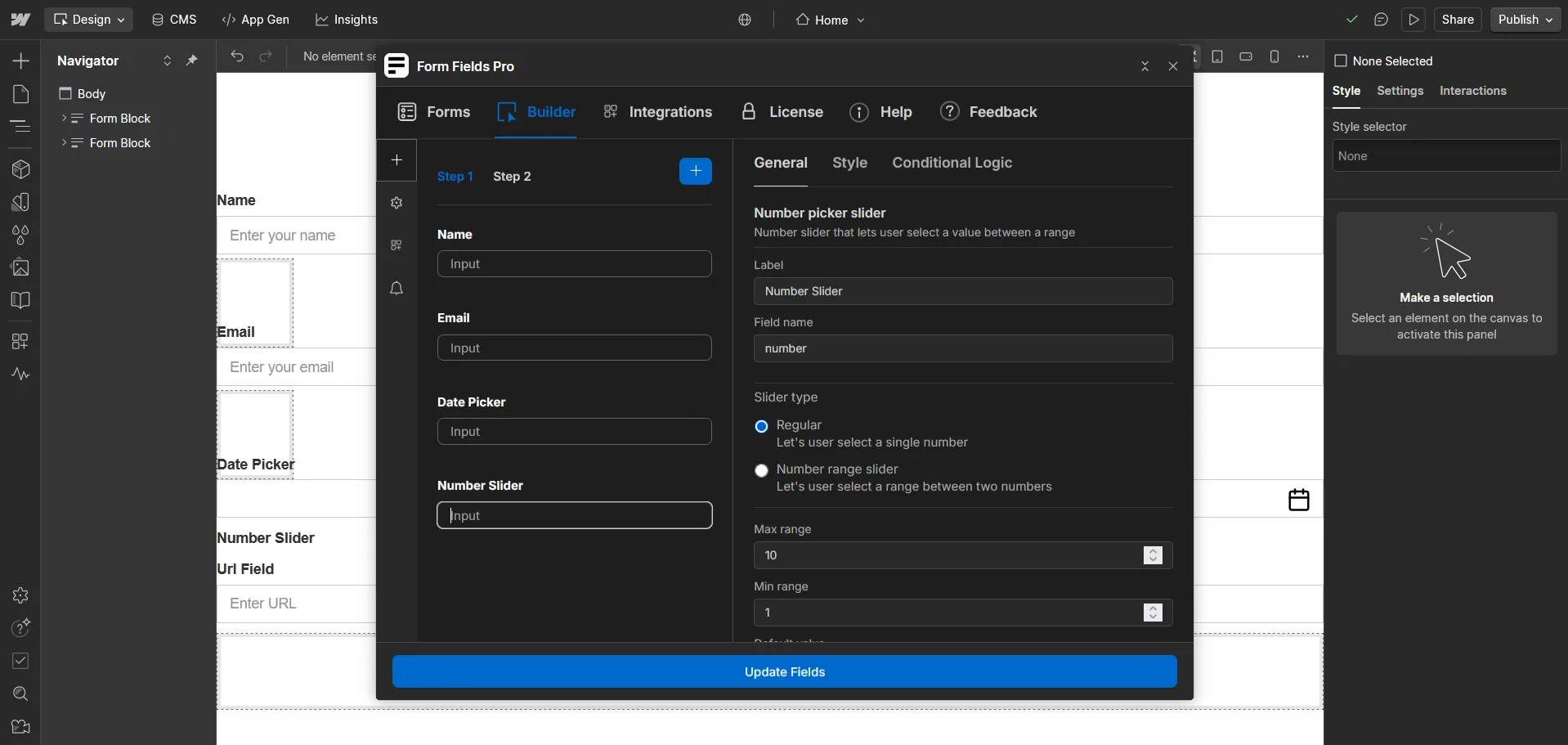Open the Home page dropdown
The height and width of the screenshot is (745, 1568).
831,20
